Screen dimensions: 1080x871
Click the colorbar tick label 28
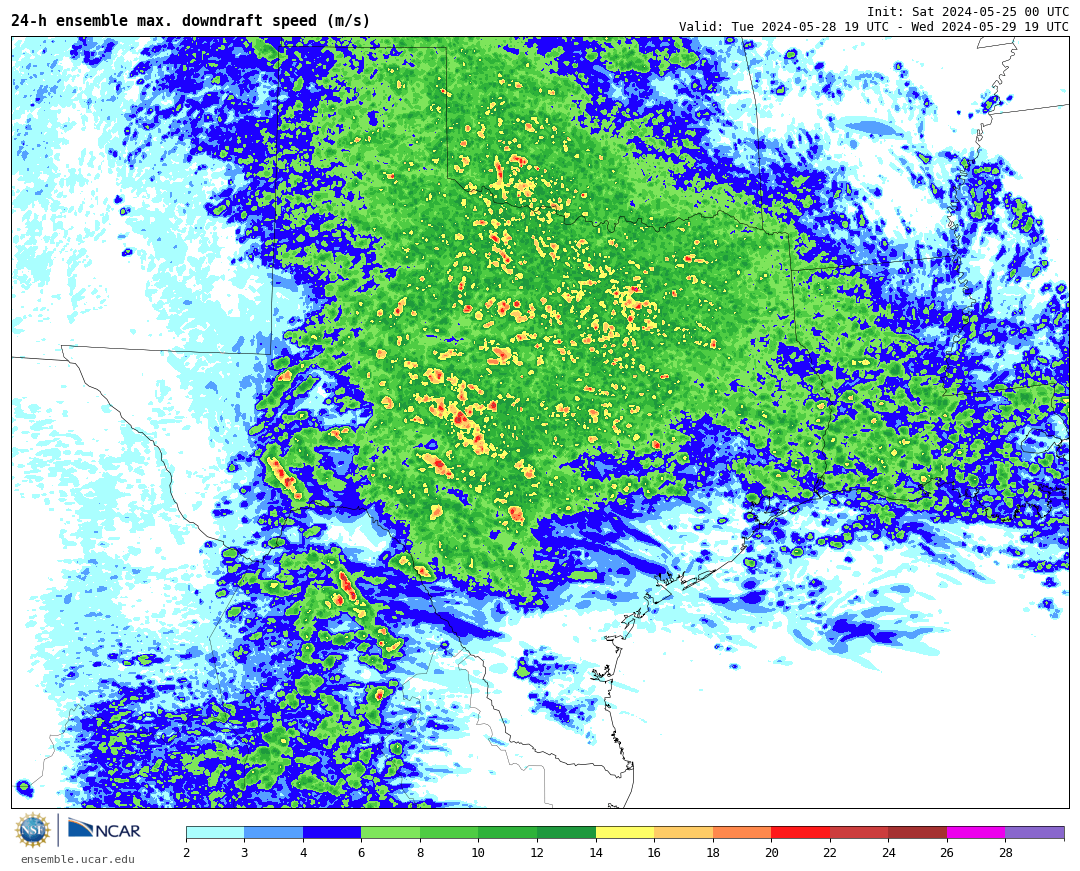pos(1006,852)
